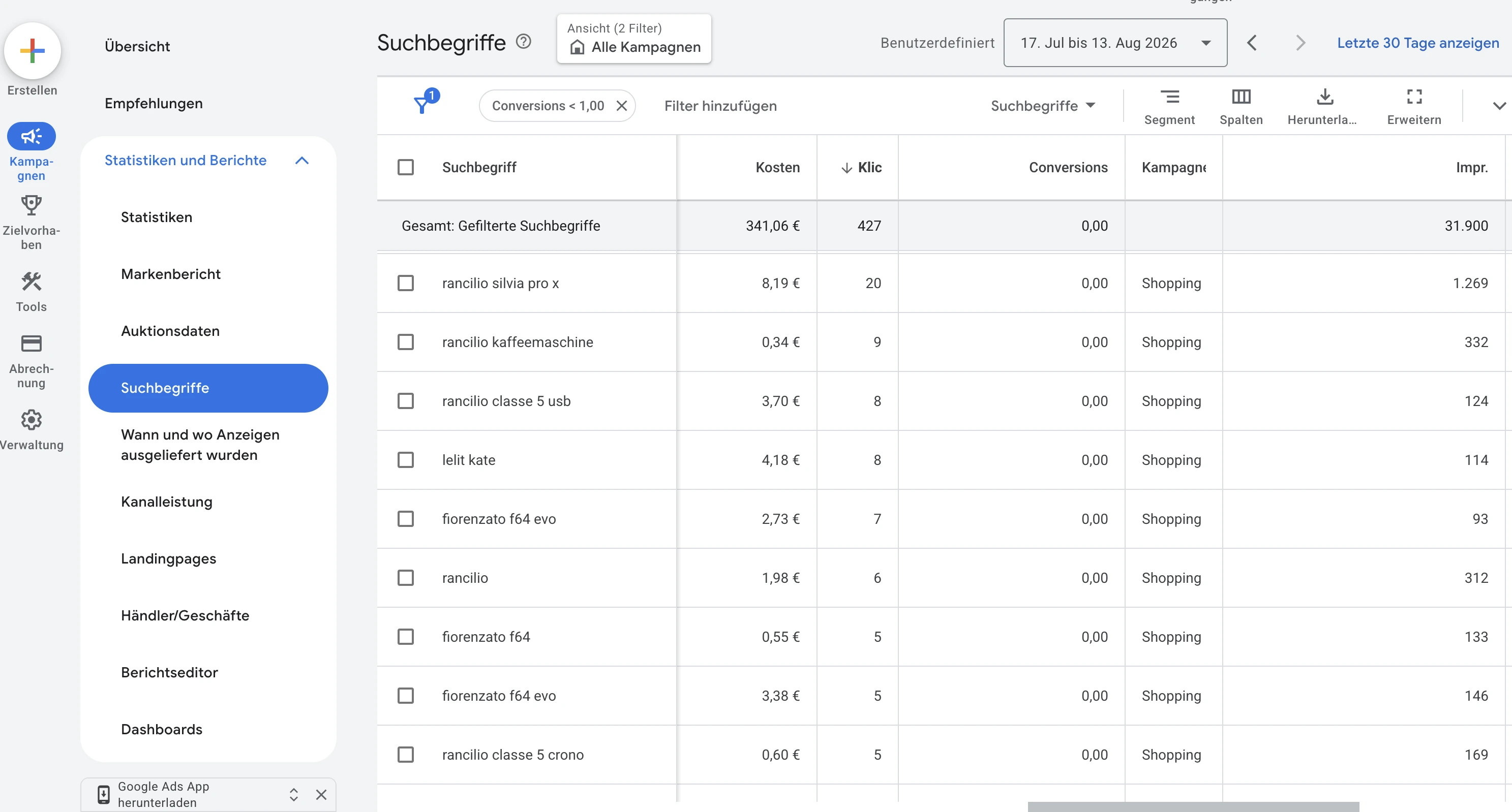The height and width of the screenshot is (812, 1512).
Task: Open Verwaltung gear section
Action: 31,420
